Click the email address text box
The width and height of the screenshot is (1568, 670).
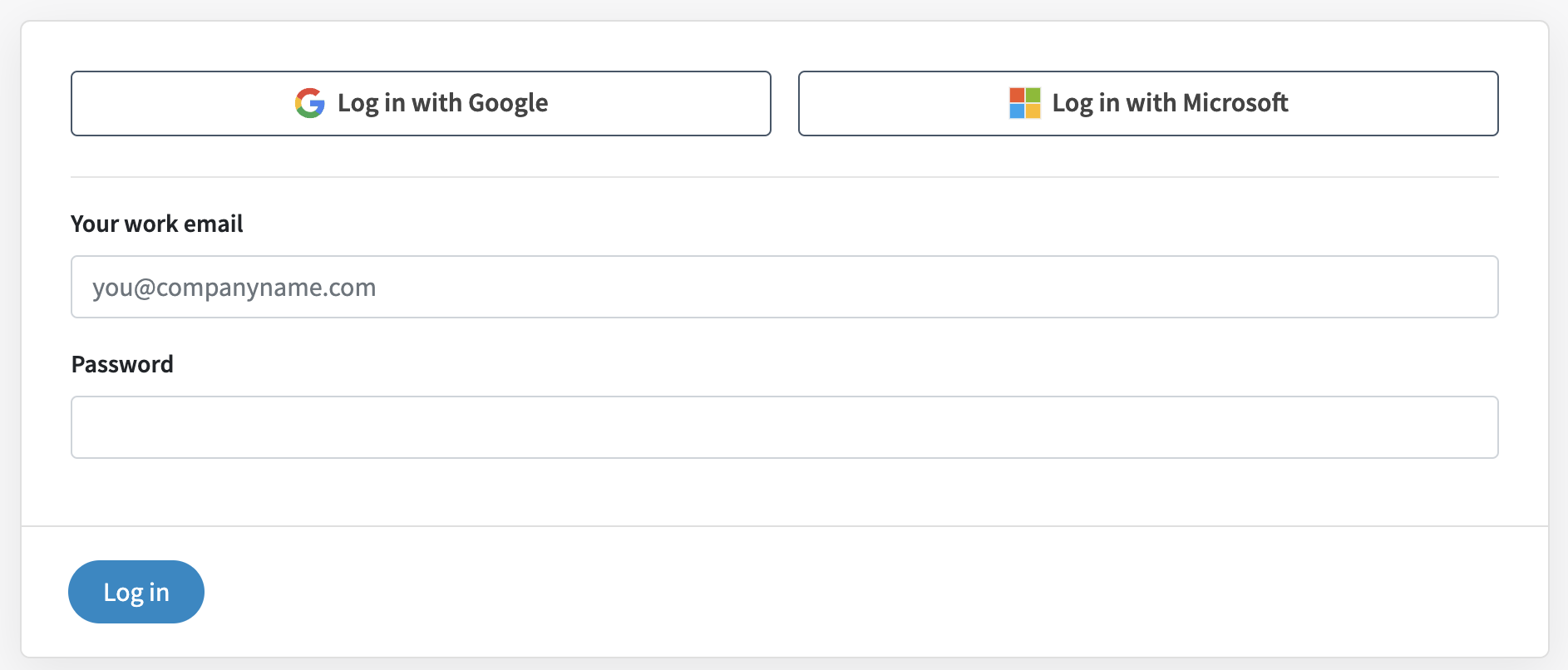(785, 287)
